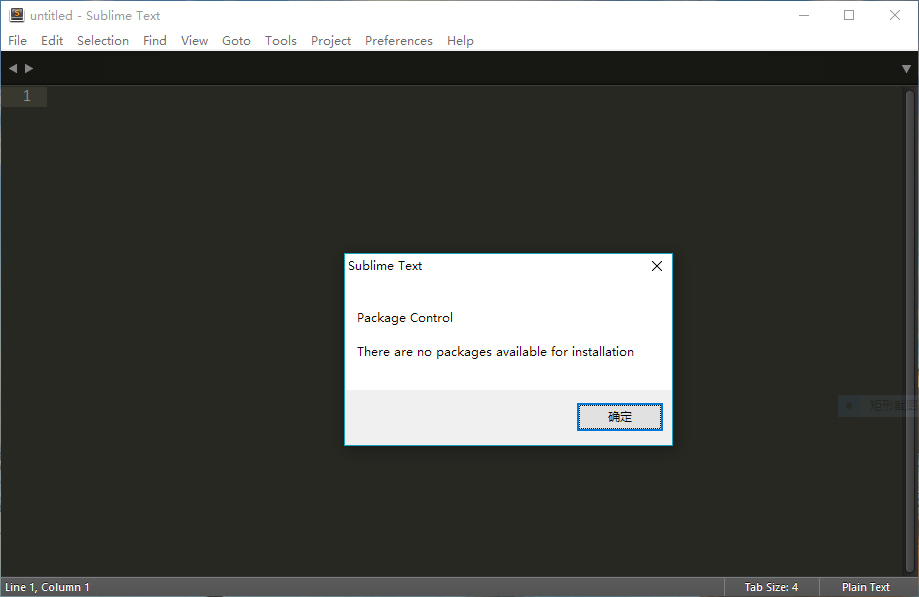Maximize the Sublime Text window
The image size is (919, 597).
pyautogui.click(x=849, y=15)
